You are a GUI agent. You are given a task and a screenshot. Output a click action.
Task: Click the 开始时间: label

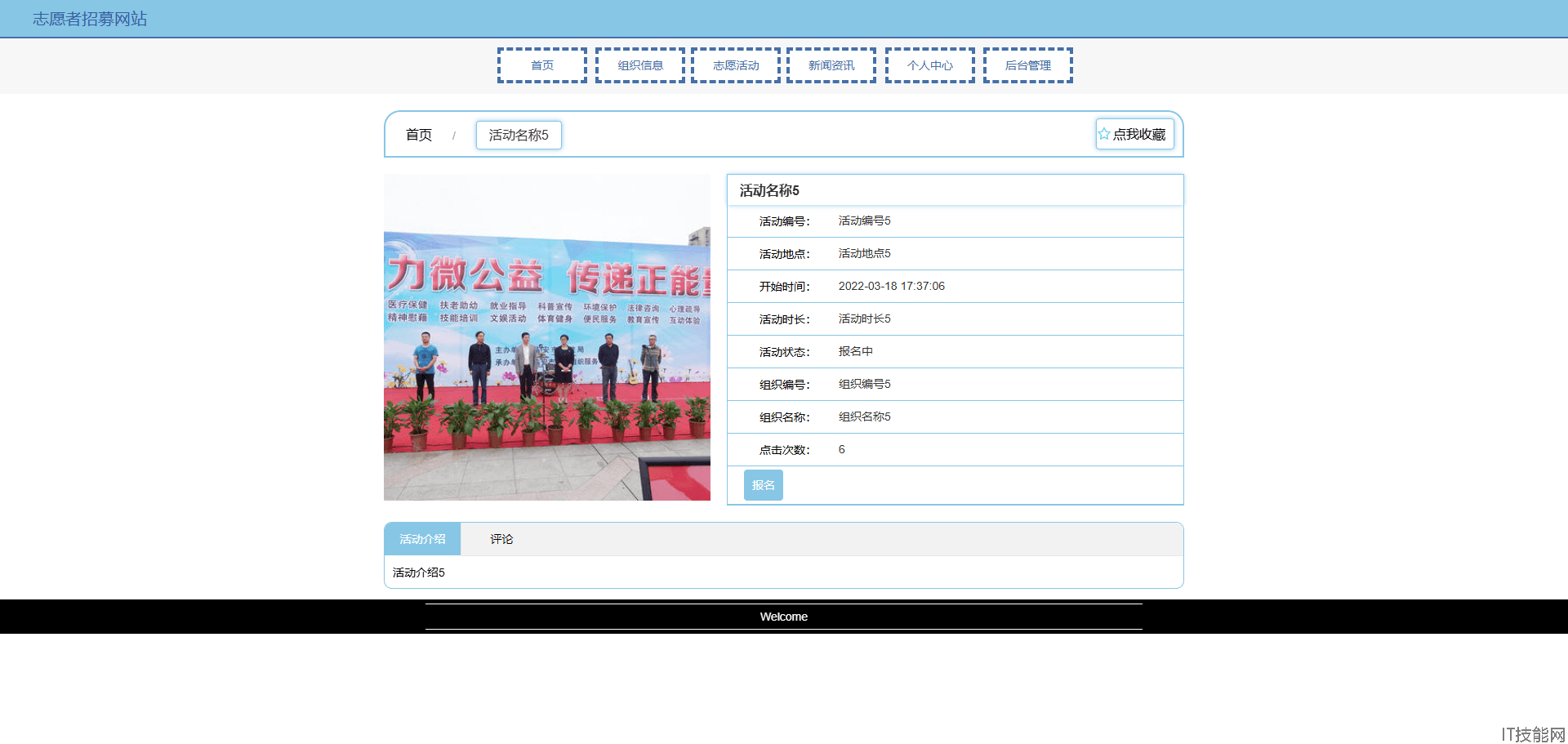(785, 287)
